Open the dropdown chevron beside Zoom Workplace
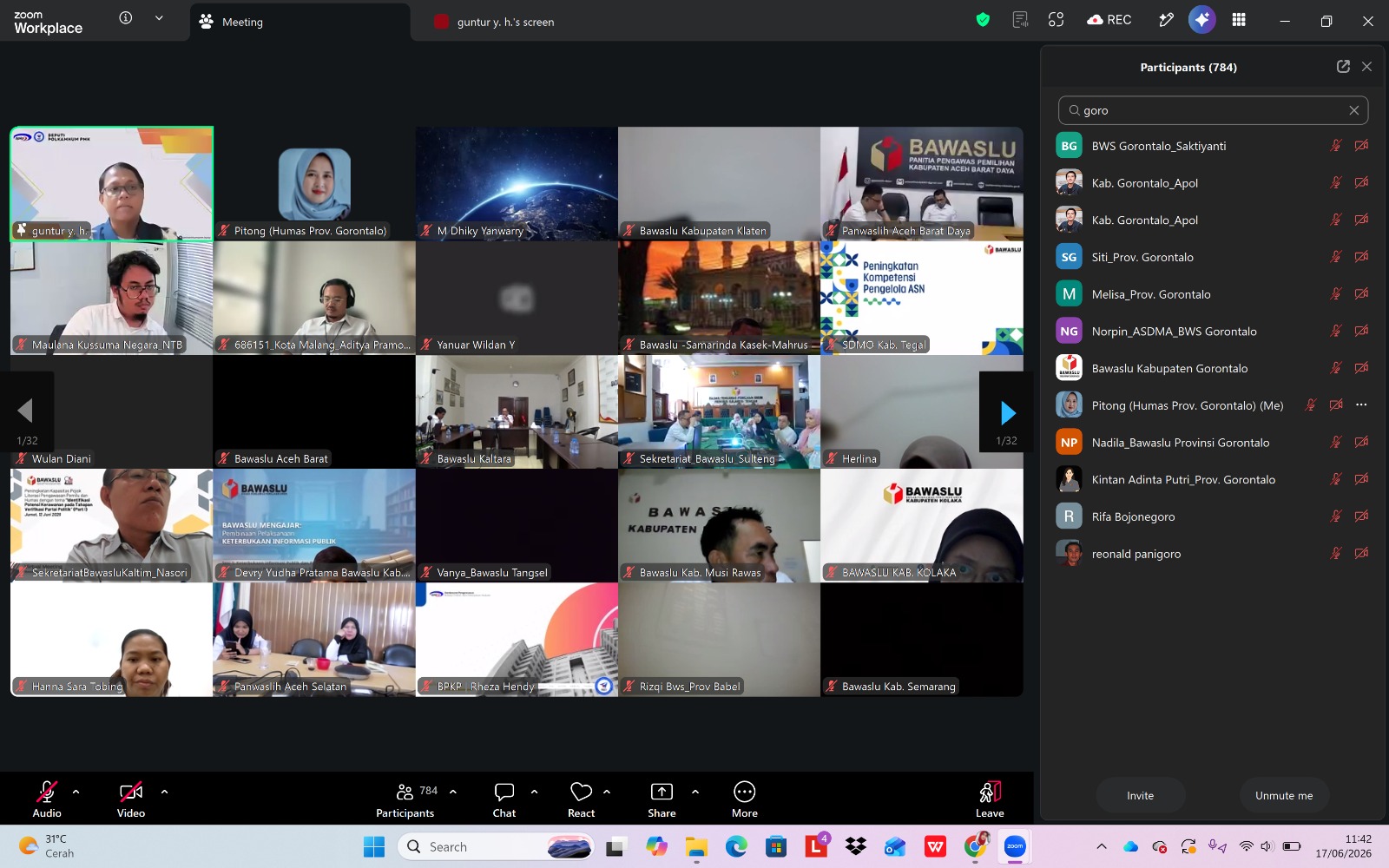 [159, 18]
